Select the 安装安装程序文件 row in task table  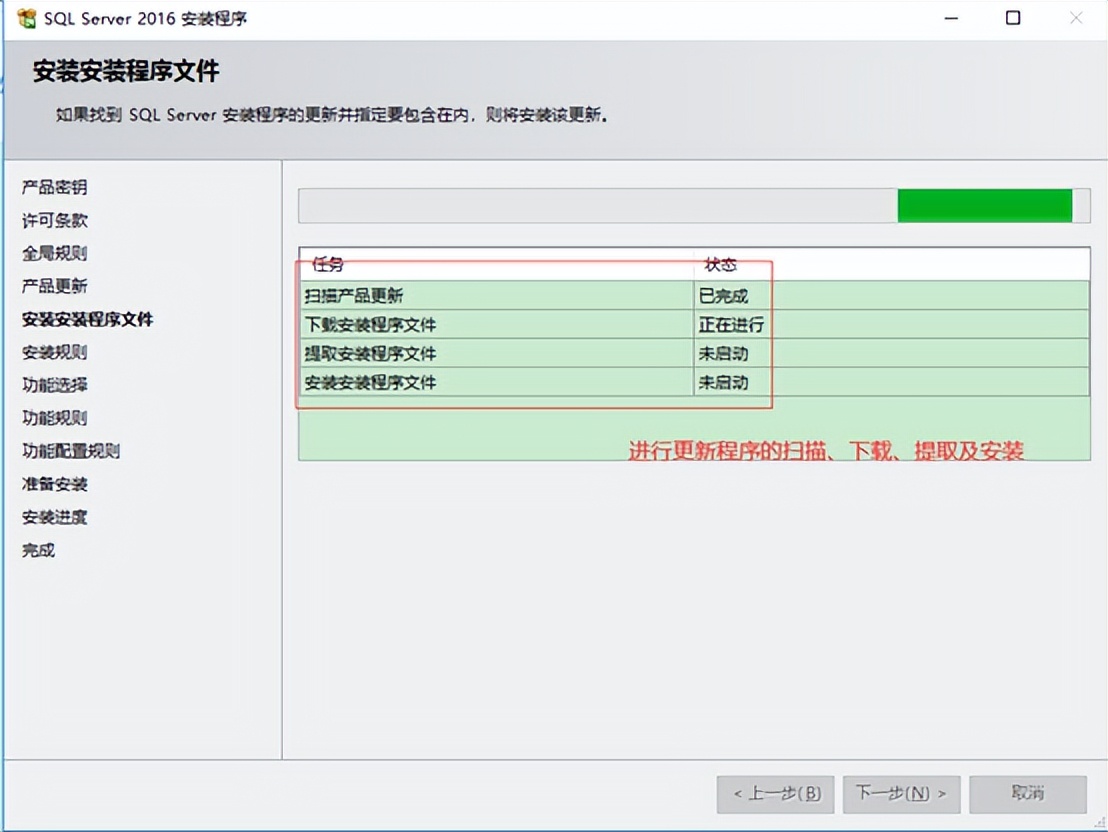pos(694,382)
